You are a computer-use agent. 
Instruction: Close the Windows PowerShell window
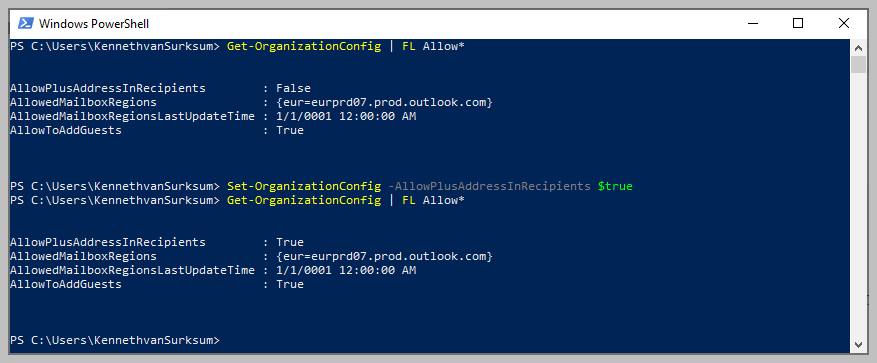pyautogui.click(x=843, y=23)
